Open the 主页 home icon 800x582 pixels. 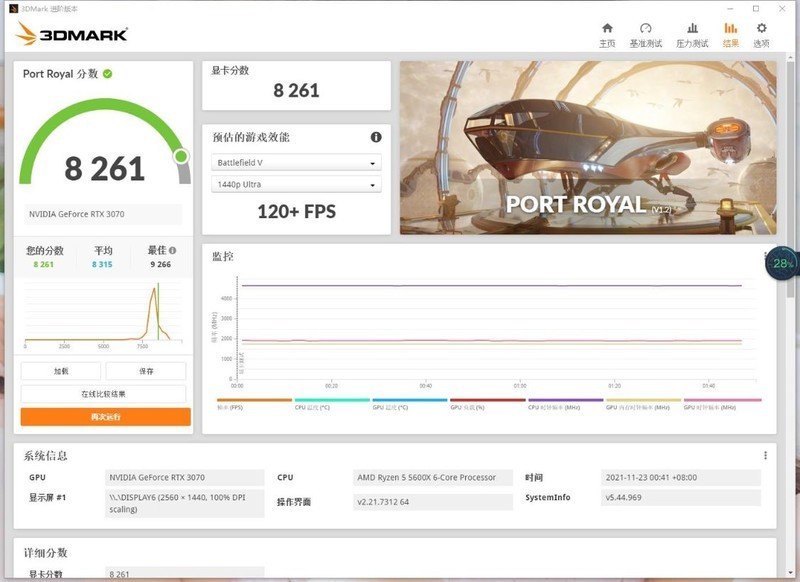click(x=607, y=28)
